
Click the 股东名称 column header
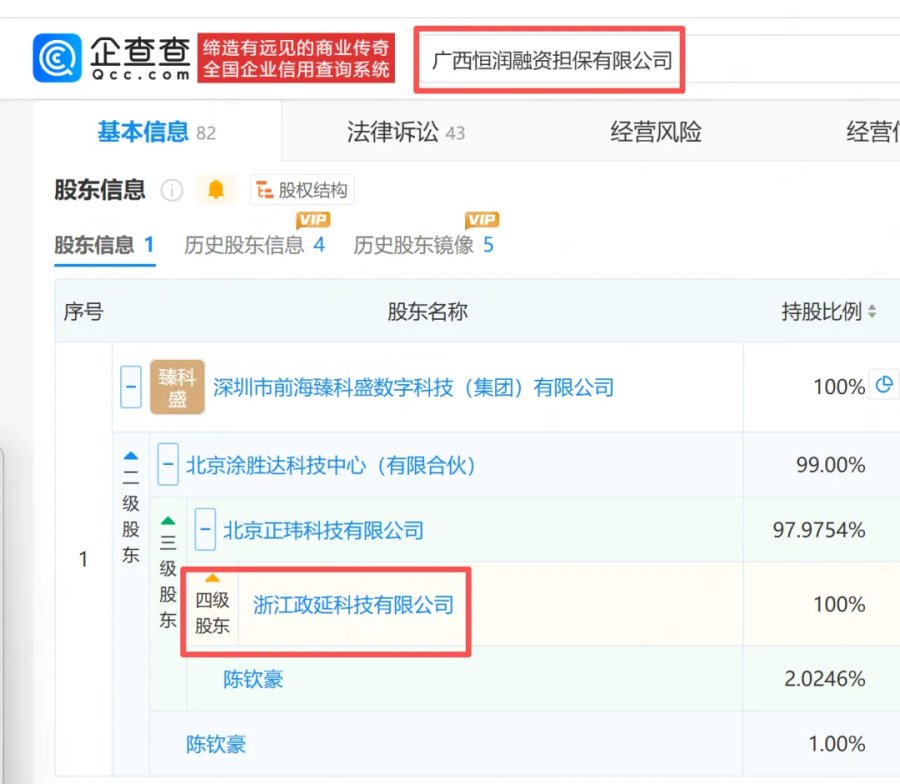427,312
